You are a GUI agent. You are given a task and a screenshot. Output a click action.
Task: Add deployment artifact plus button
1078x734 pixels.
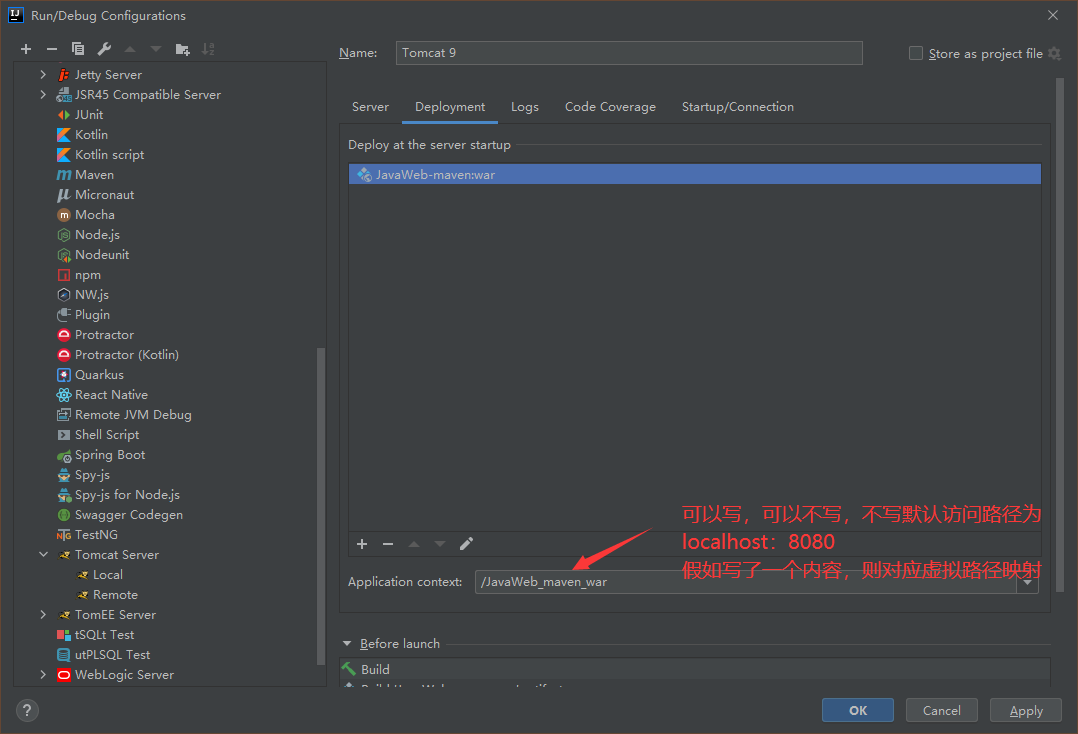tap(362, 544)
